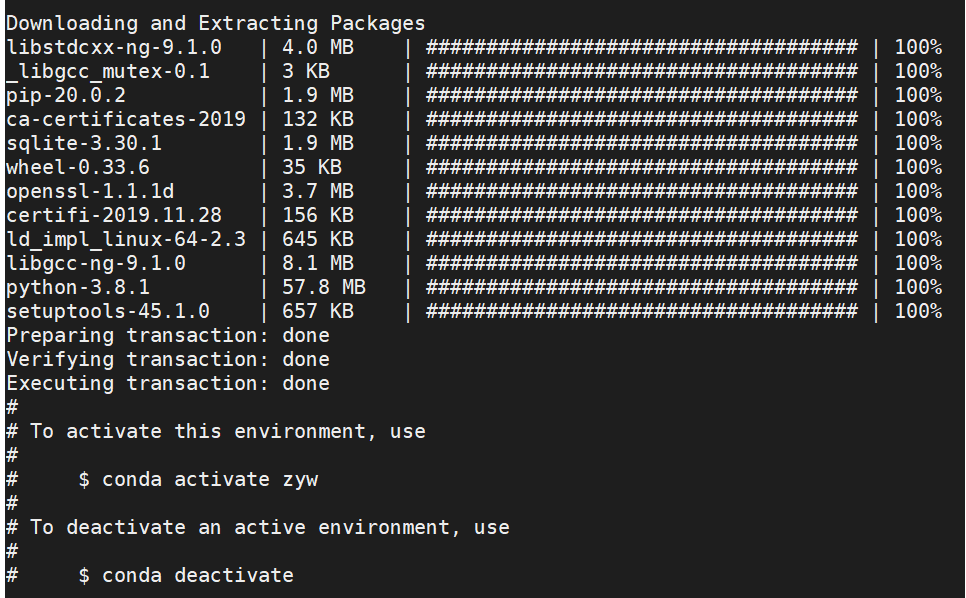Image resolution: width=966 pixels, height=598 pixels.
Task: Click the 57.8 MB size of python
Action: click(x=324, y=288)
